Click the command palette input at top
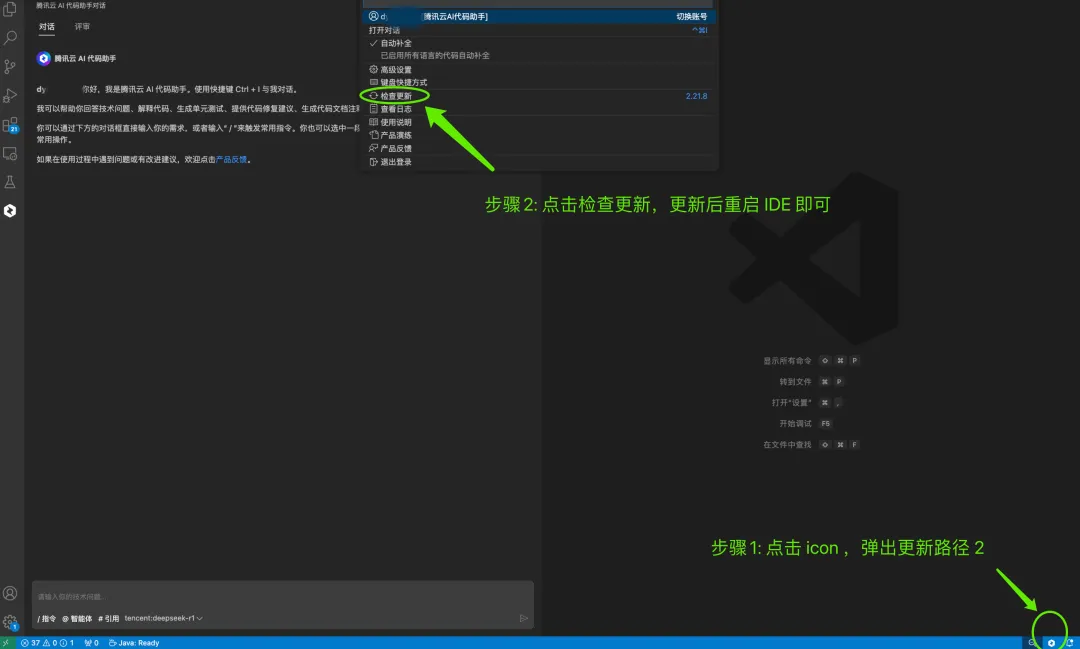 [538, 3]
